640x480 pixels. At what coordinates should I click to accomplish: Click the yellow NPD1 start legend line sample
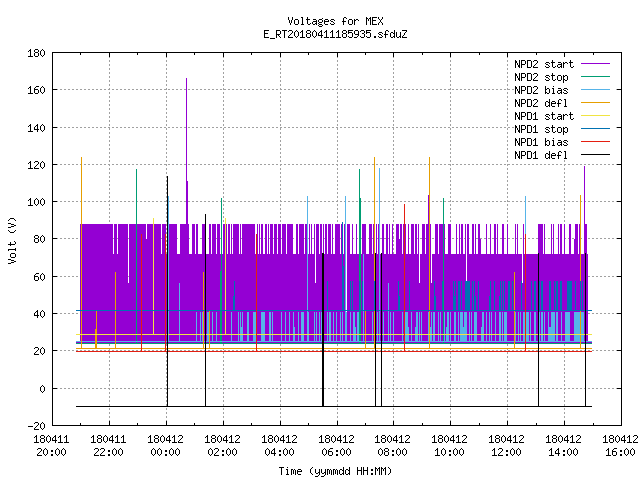click(595, 116)
